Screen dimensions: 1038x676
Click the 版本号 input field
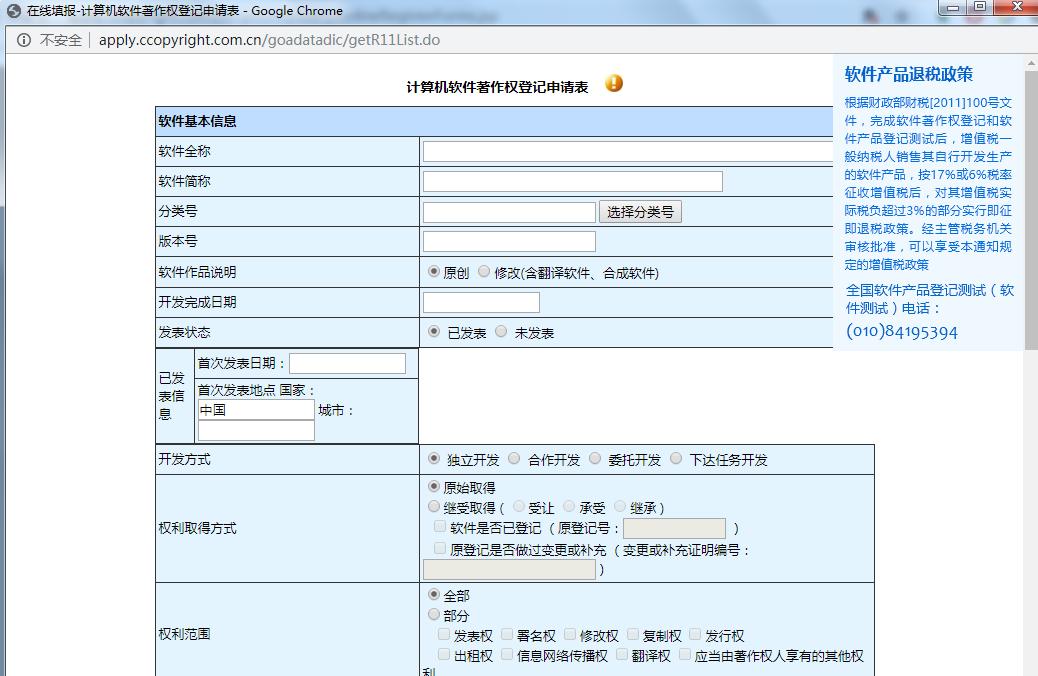point(510,241)
